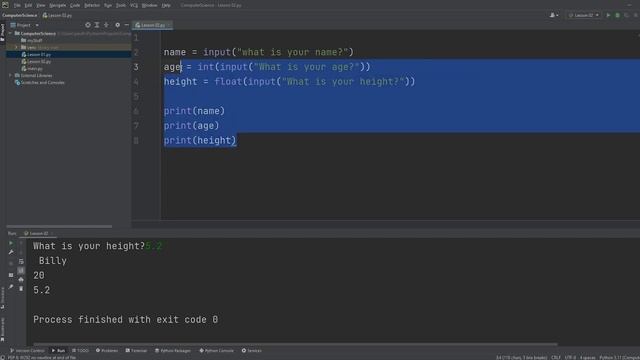Viewport: 640px width, 360px height.
Task: Click the Bookmarks vertical side tab
Action: [2, 329]
